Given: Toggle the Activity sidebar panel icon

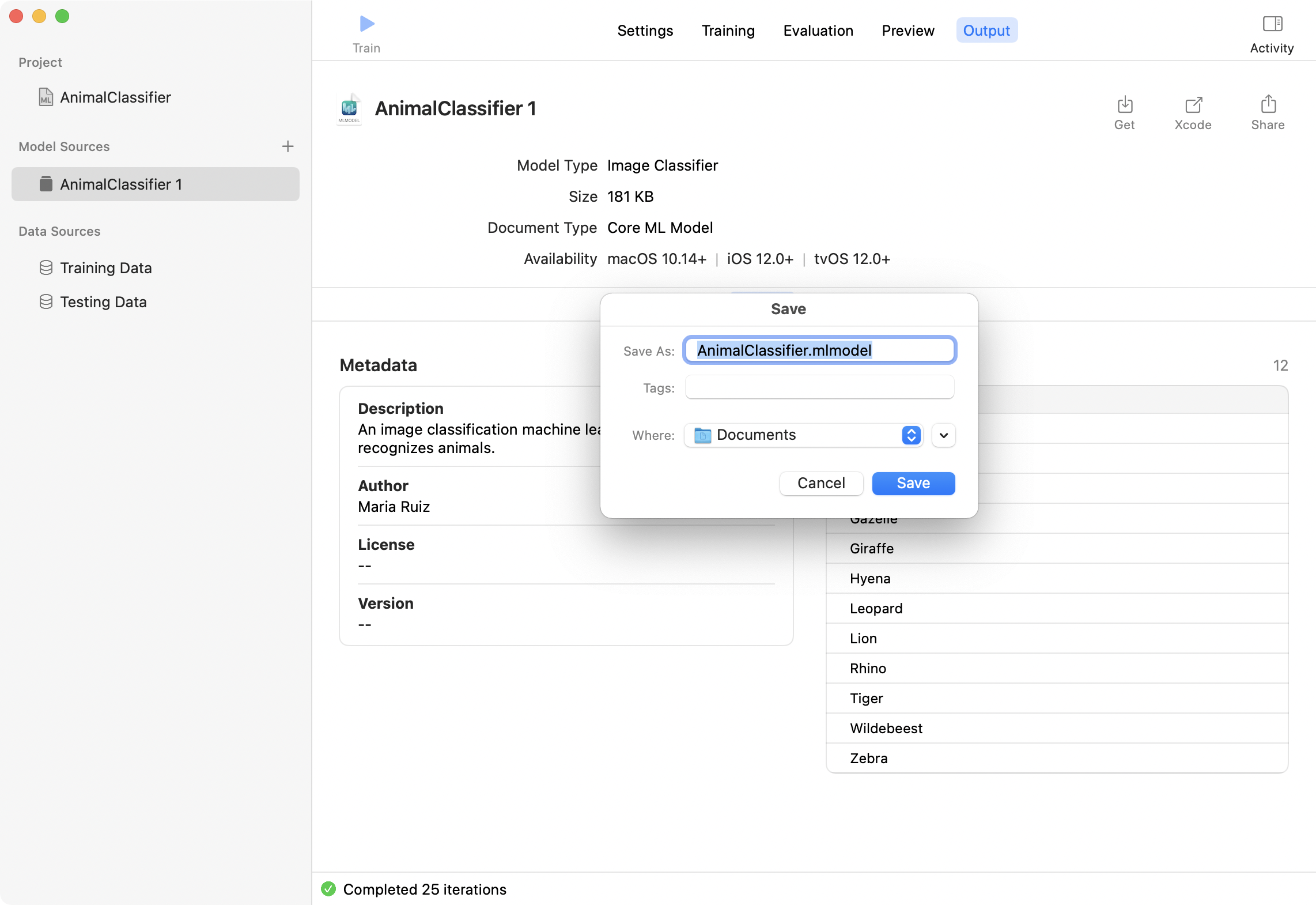Looking at the screenshot, I should [x=1272, y=24].
